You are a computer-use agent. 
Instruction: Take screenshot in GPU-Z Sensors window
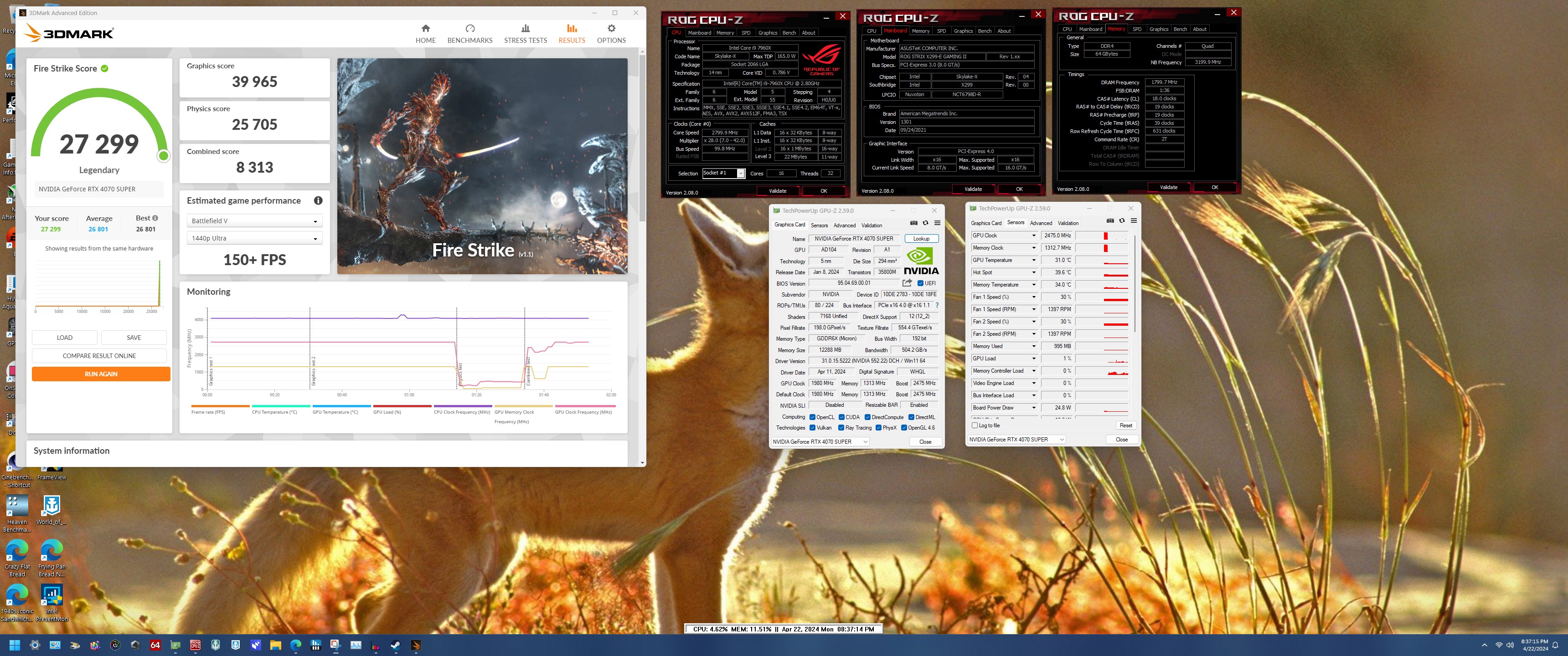tap(1109, 221)
